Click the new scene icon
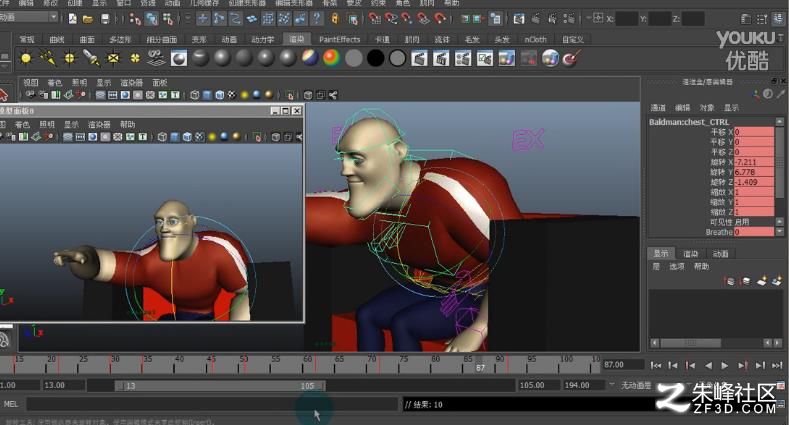The height and width of the screenshot is (425, 789). click(72, 19)
